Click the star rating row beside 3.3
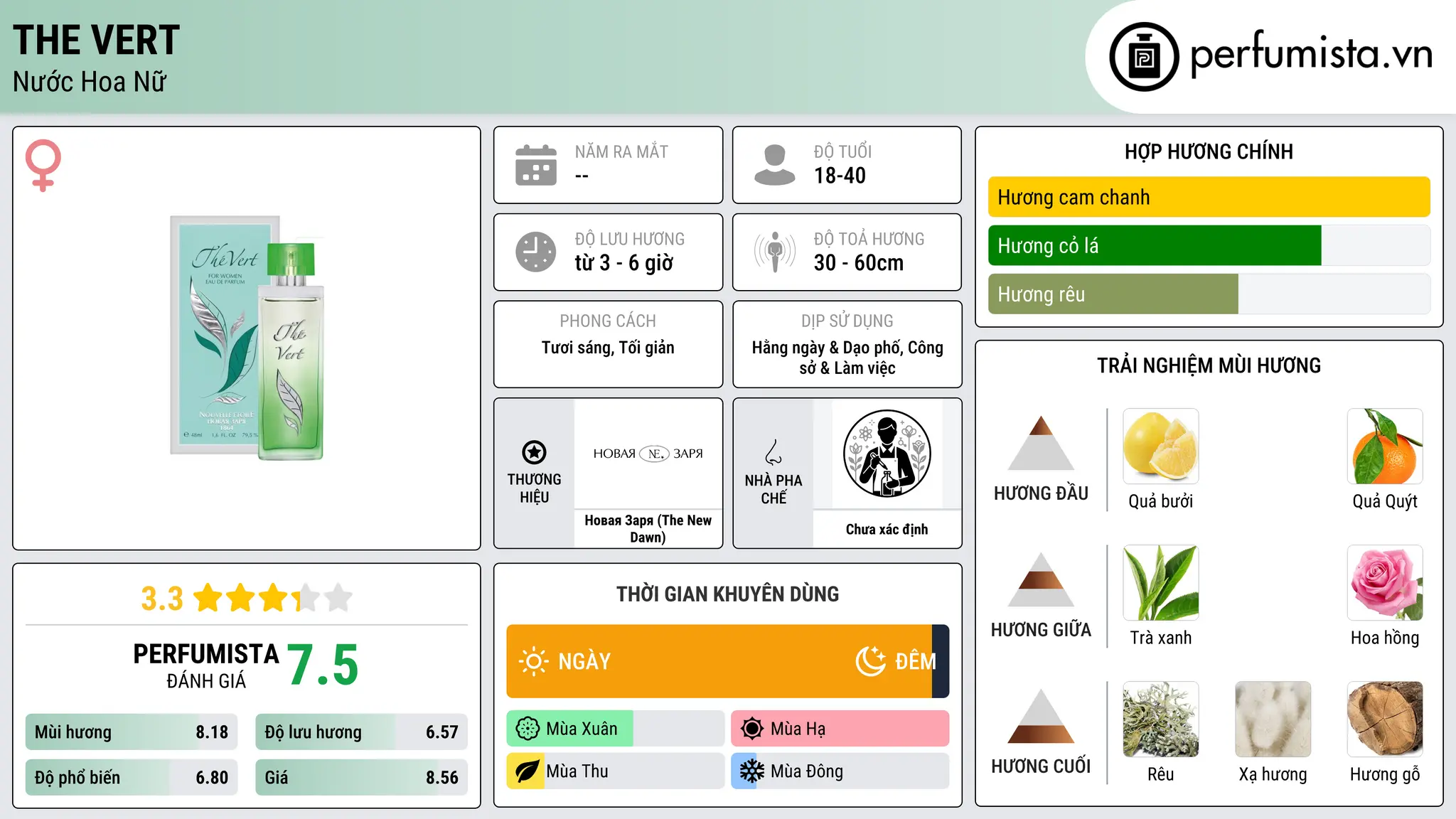The image size is (1456, 819). pyautogui.click(x=273, y=598)
